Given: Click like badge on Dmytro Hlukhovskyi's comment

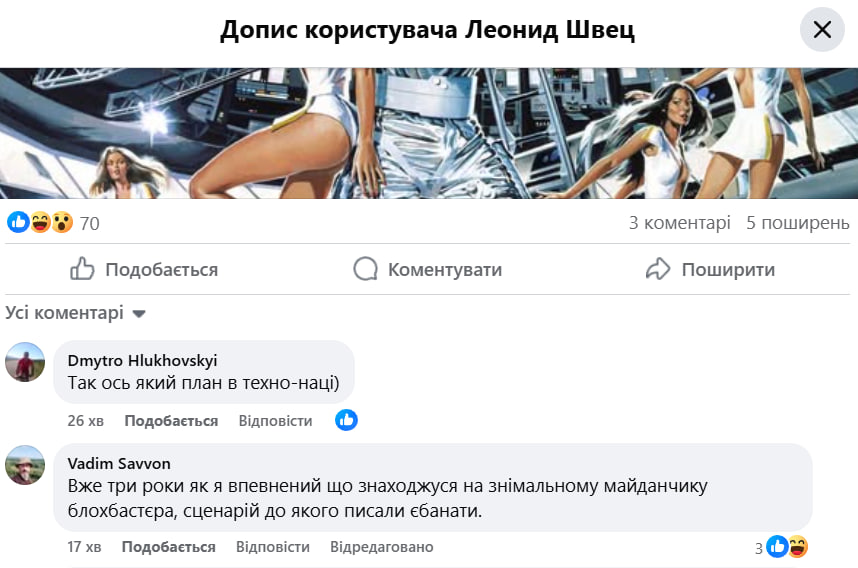Looking at the screenshot, I should (346, 420).
